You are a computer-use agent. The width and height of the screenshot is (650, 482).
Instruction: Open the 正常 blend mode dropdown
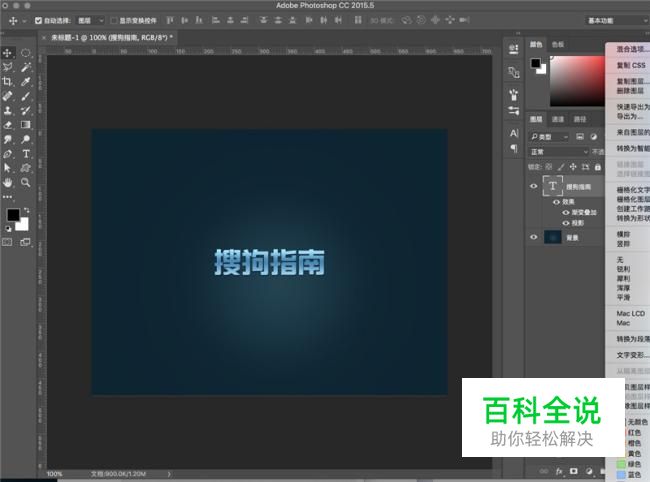559,152
